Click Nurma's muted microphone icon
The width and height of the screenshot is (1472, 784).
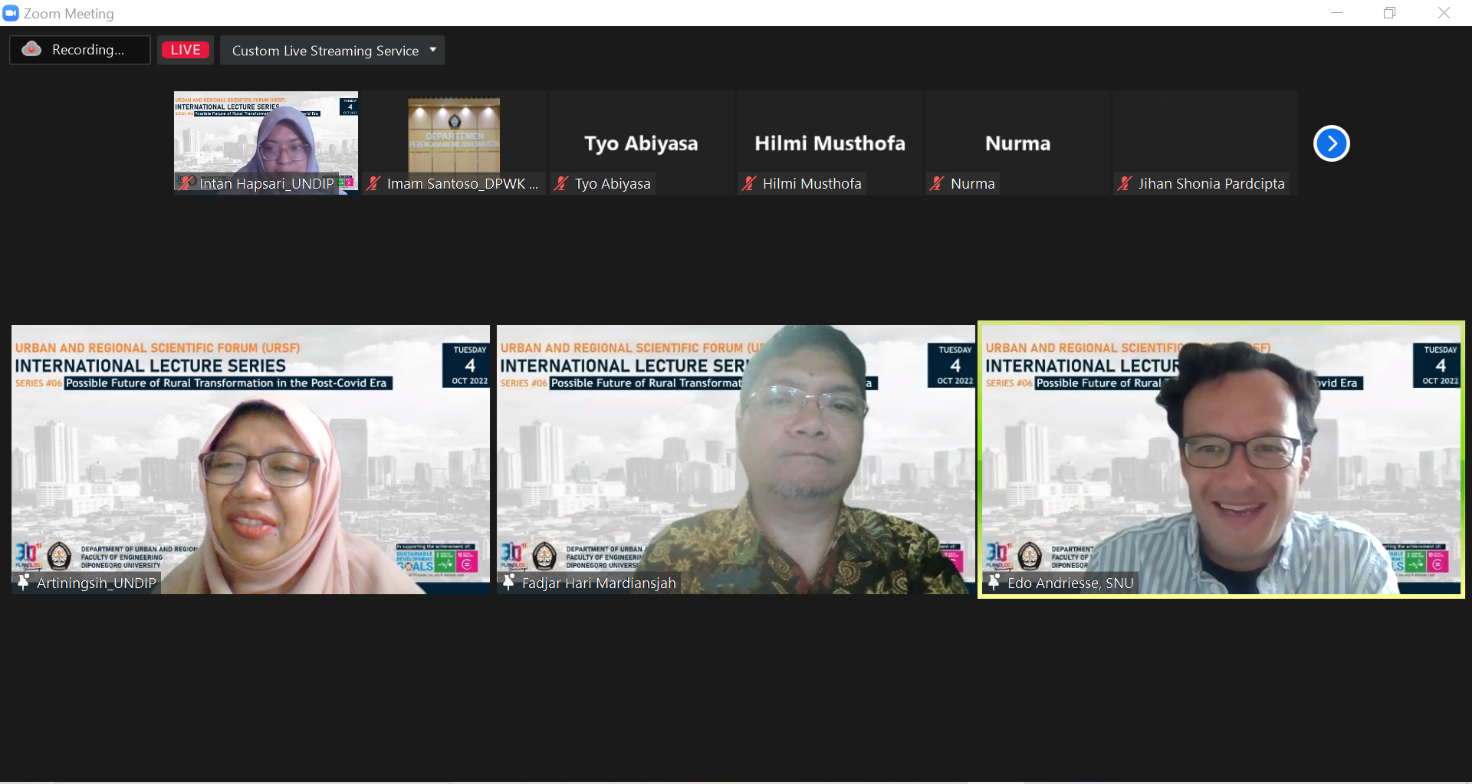937,184
